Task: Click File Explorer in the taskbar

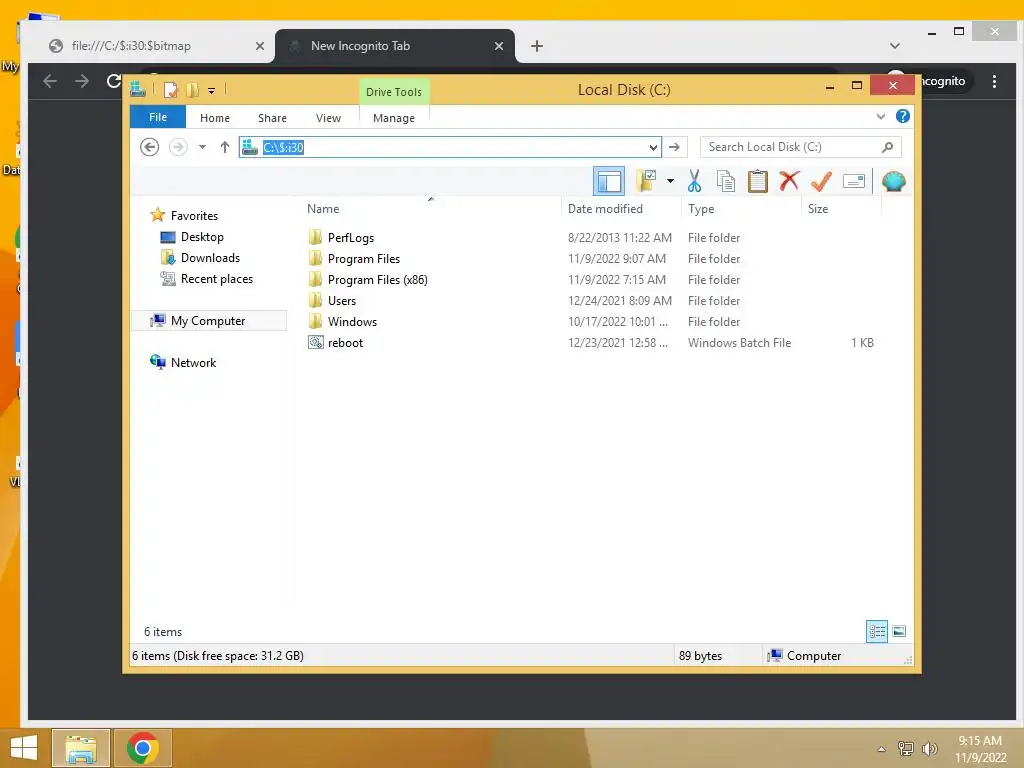Action: click(x=80, y=748)
